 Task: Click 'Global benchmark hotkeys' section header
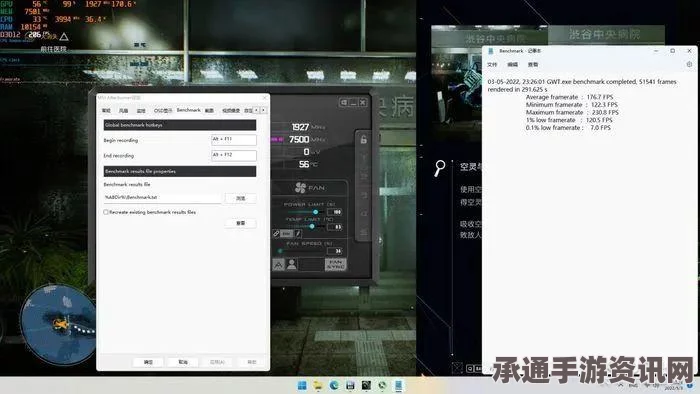pyautogui.click(x=179, y=125)
